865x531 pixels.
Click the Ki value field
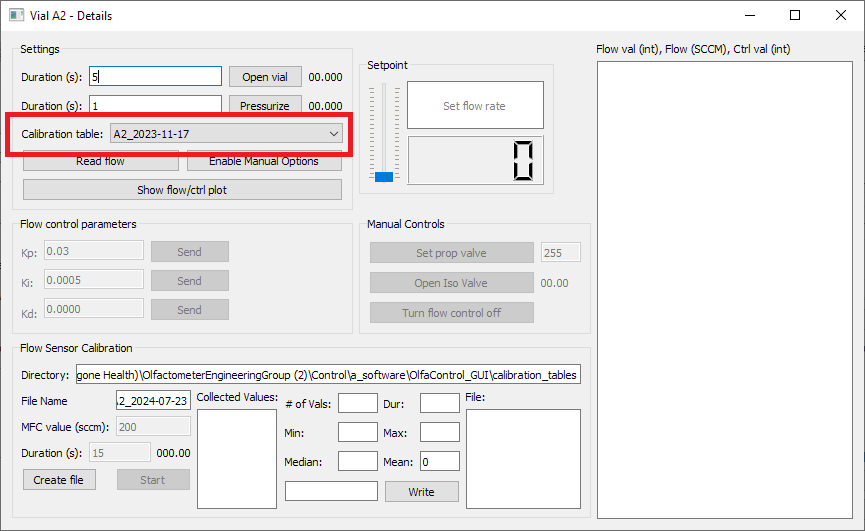[x=94, y=280]
